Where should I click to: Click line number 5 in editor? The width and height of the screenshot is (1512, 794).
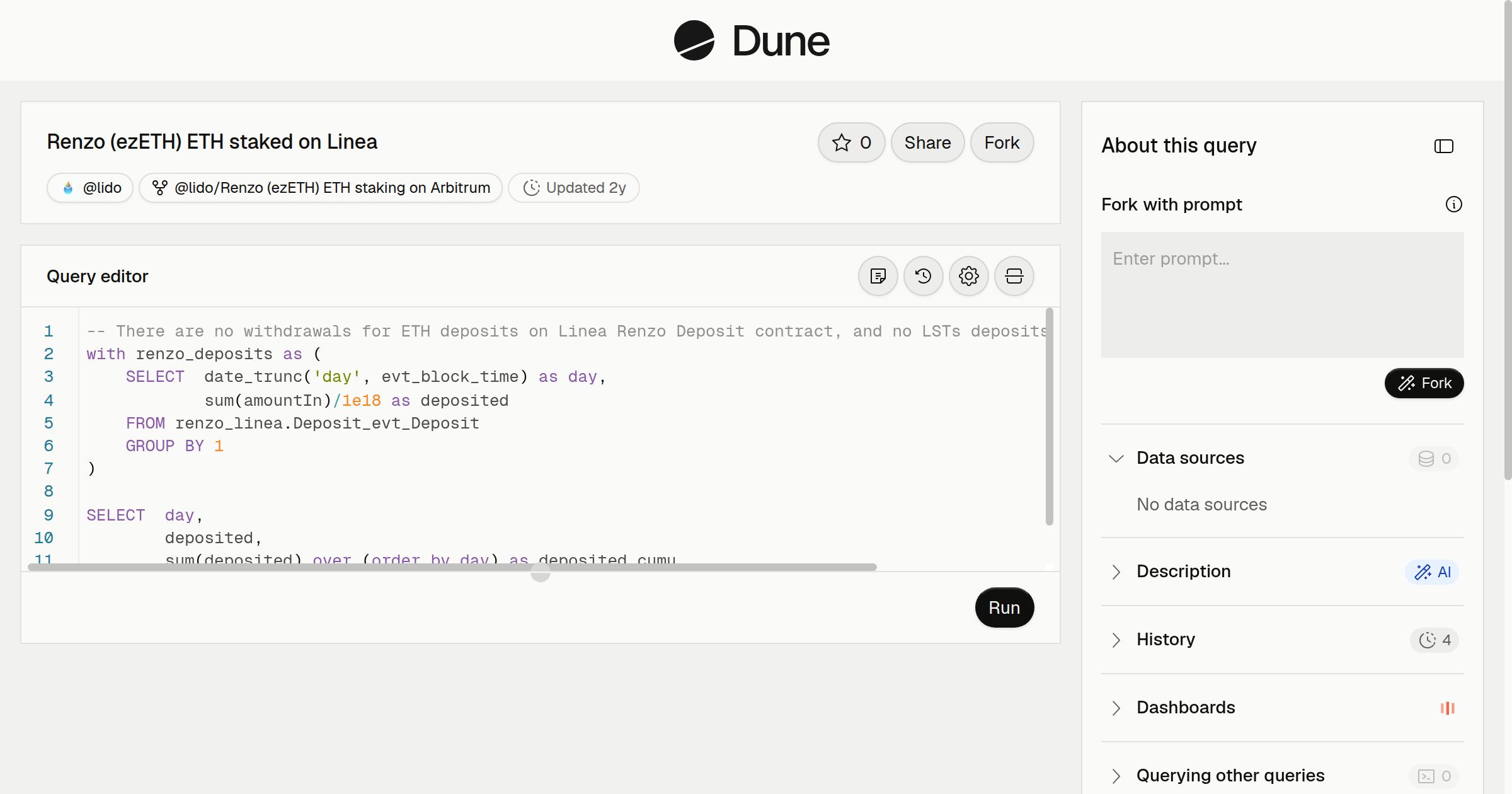pyautogui.click(x=49, y=423)
